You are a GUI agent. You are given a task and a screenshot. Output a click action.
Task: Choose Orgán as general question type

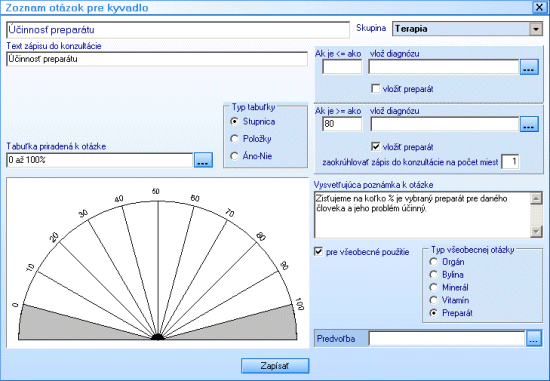[434, 262]
